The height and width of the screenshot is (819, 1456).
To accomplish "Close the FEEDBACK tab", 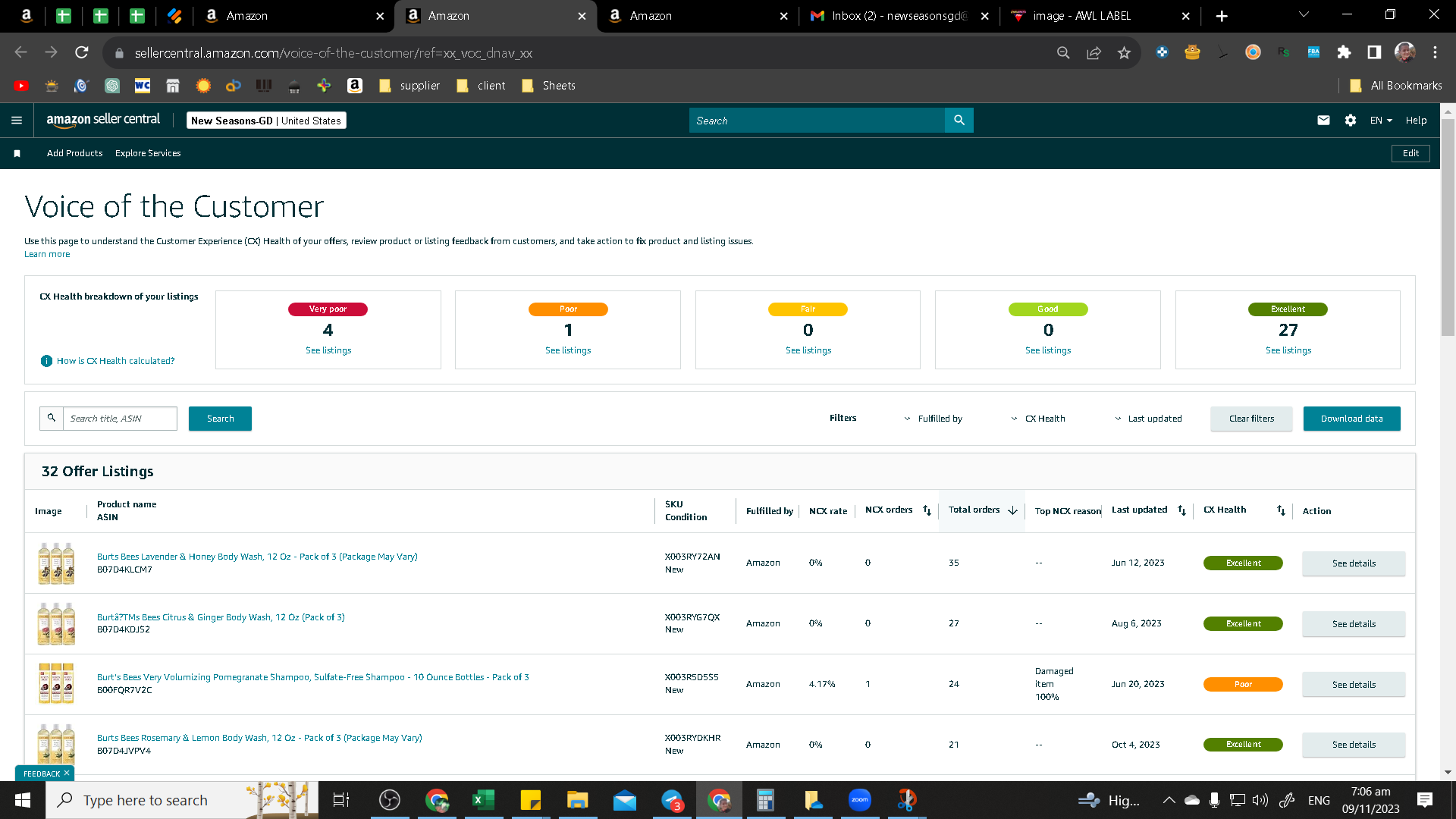I will click(67, 773).
